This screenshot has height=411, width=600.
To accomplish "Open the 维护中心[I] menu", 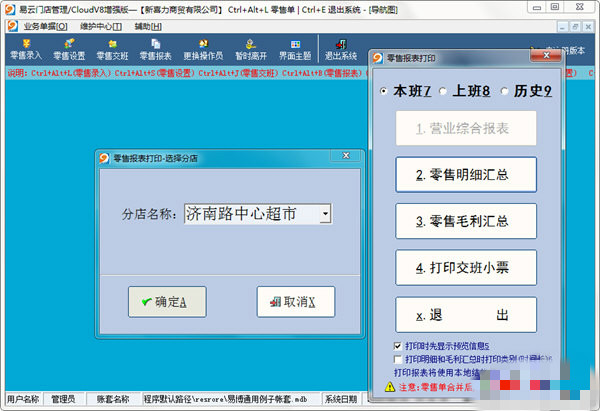I will (x=101, y=26).
